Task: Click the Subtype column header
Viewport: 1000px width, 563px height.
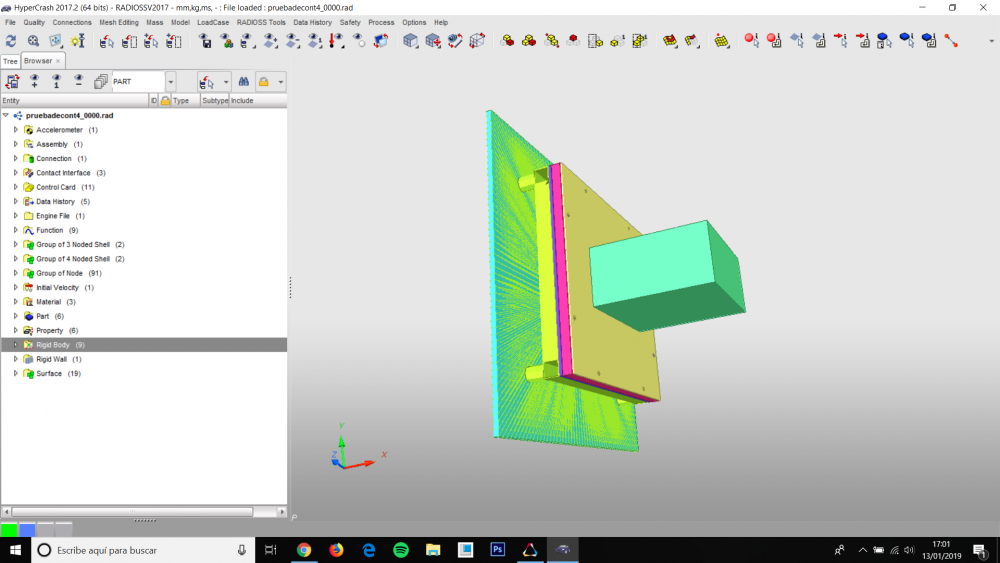Action: click(x=215, y=101)
